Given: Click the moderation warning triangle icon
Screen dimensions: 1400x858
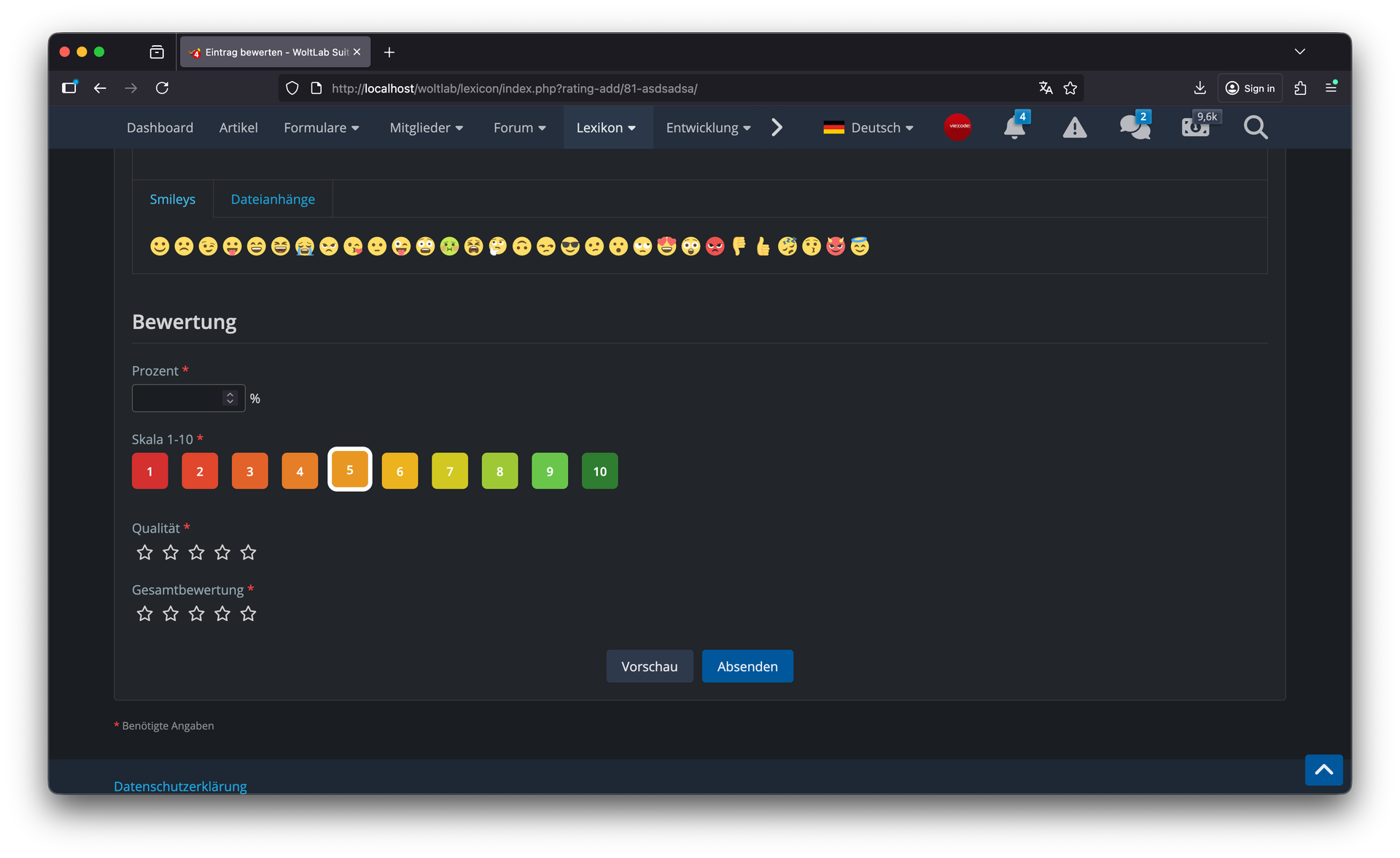Looking at the screenshot, I should (x=1074, y=128).
